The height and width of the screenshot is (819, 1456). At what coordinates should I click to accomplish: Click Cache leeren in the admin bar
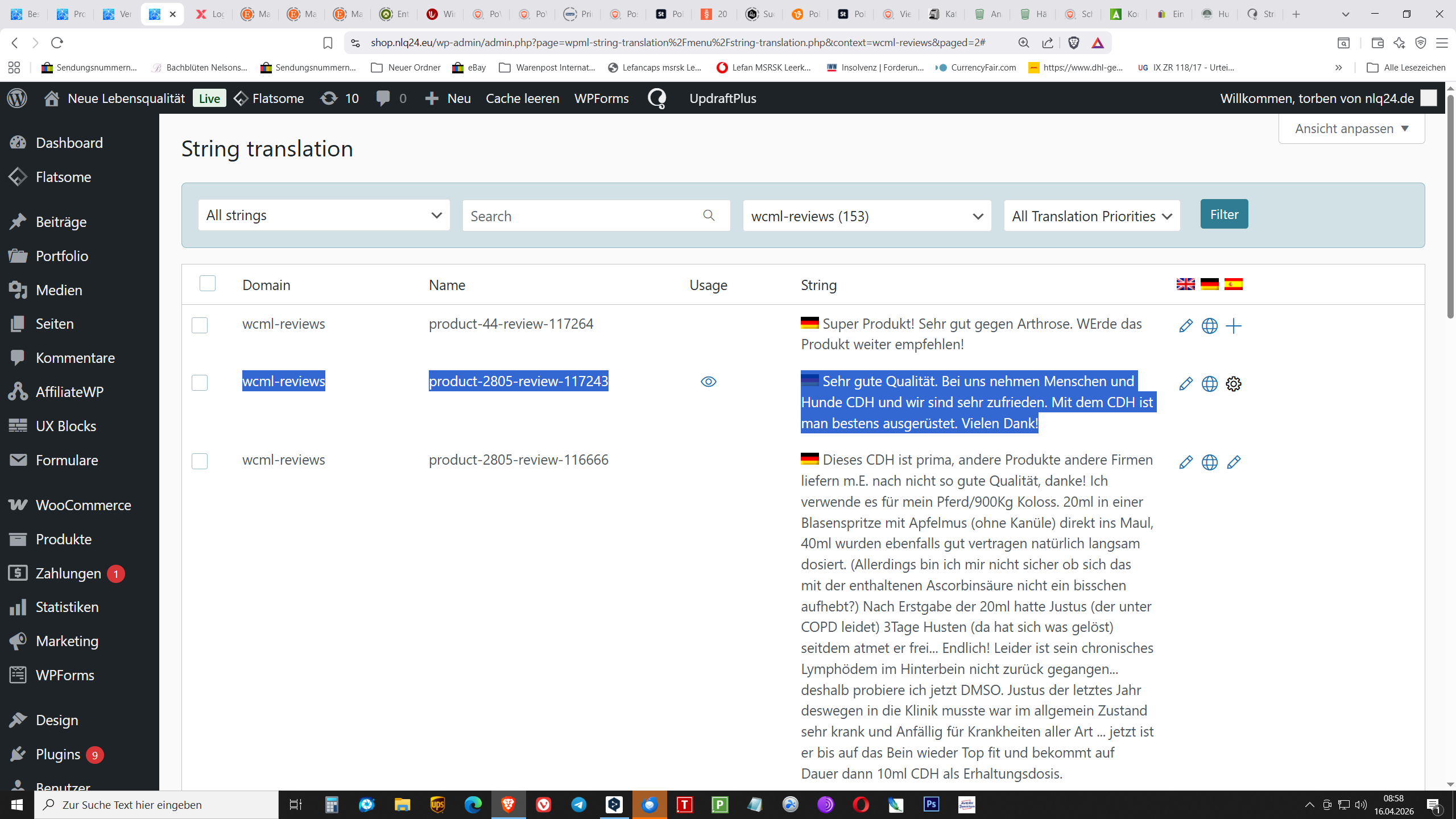tap(522, 98)
